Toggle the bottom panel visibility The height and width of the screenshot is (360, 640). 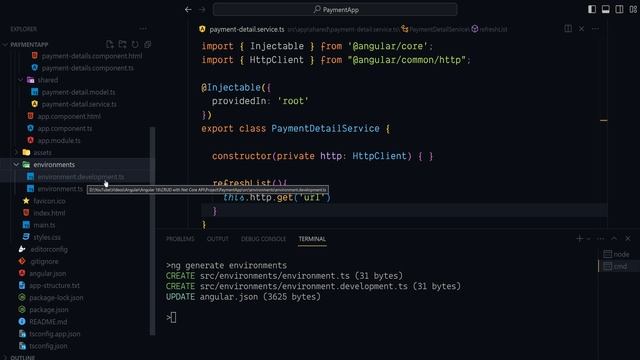[606, 9]
